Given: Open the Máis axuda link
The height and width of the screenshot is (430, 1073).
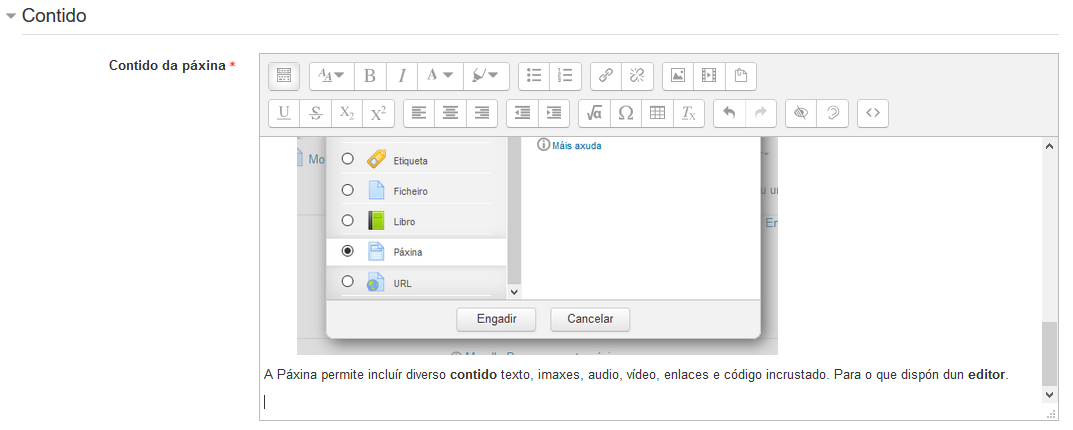Looking at the screenshot, I should [575, 146].
